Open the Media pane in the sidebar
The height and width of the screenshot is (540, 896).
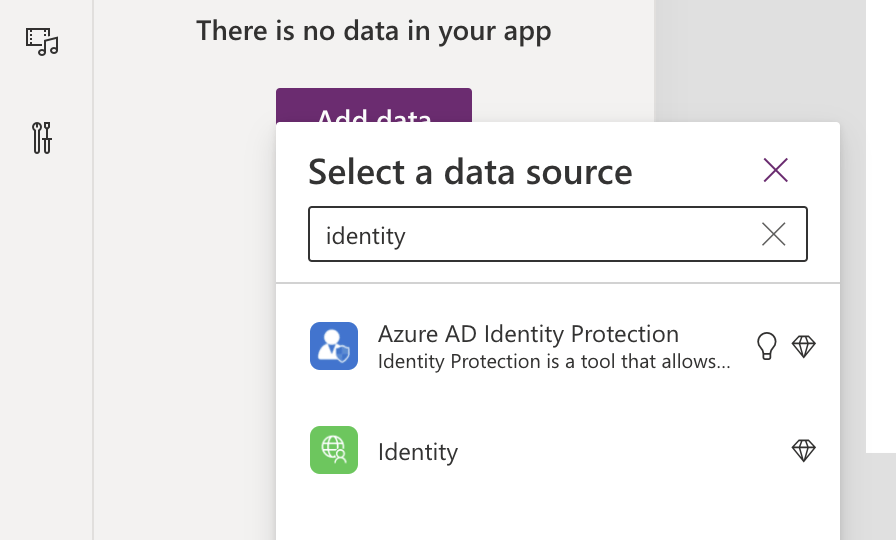pos(42,40)
